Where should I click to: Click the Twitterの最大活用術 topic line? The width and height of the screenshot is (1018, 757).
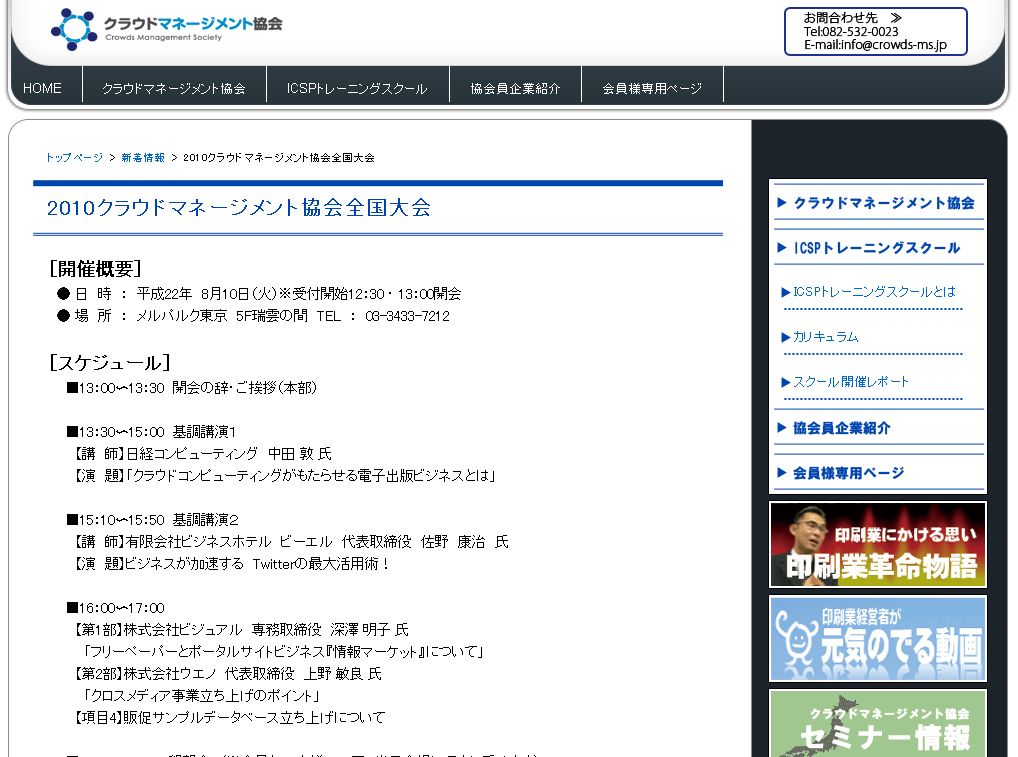click(232, 564)
